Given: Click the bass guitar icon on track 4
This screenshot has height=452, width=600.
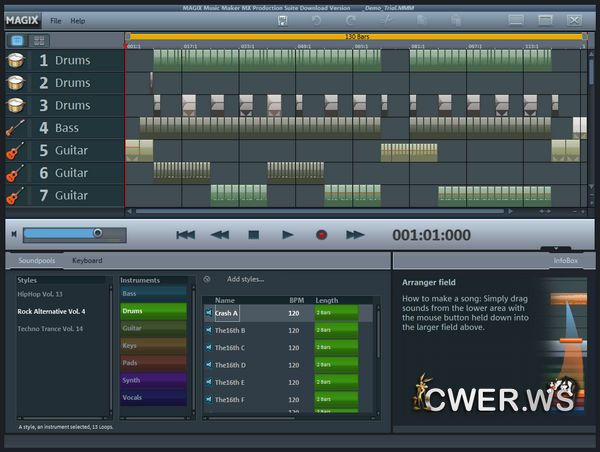Looking at the screenshot, I should tap(16, 128).
